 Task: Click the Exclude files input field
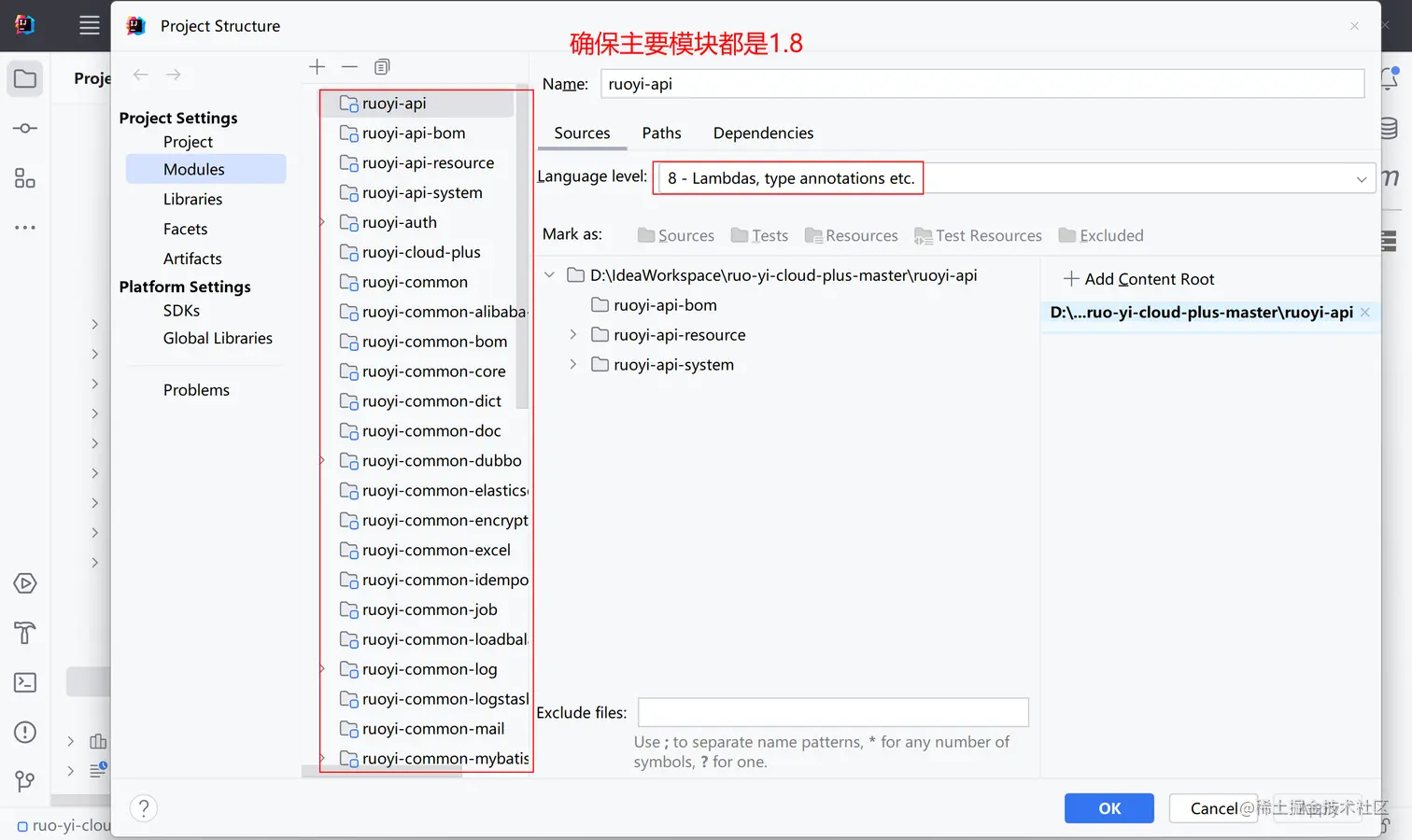833,712
